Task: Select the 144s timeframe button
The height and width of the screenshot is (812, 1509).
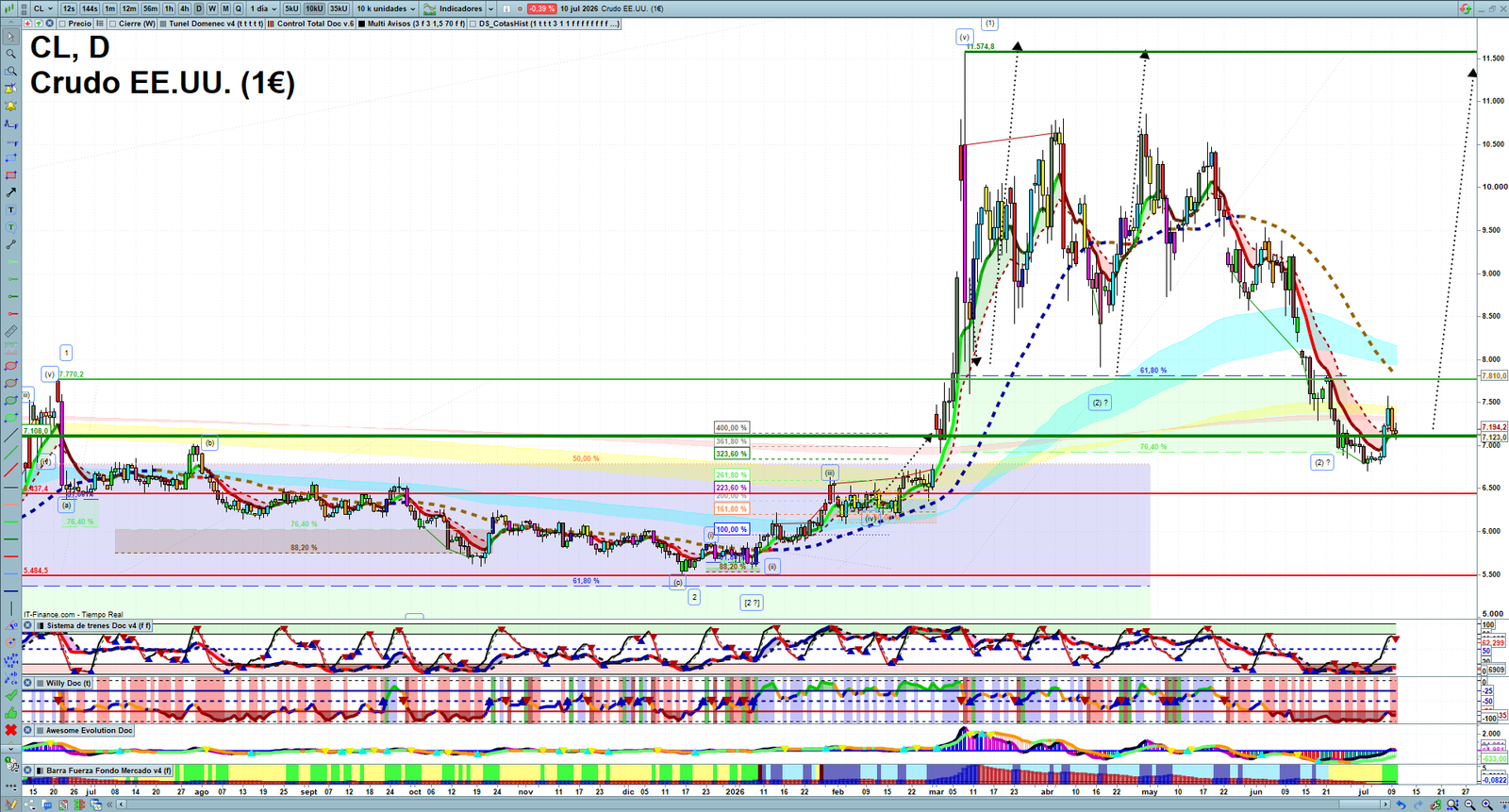Action: pyautogui.click(x=90, y=8)
